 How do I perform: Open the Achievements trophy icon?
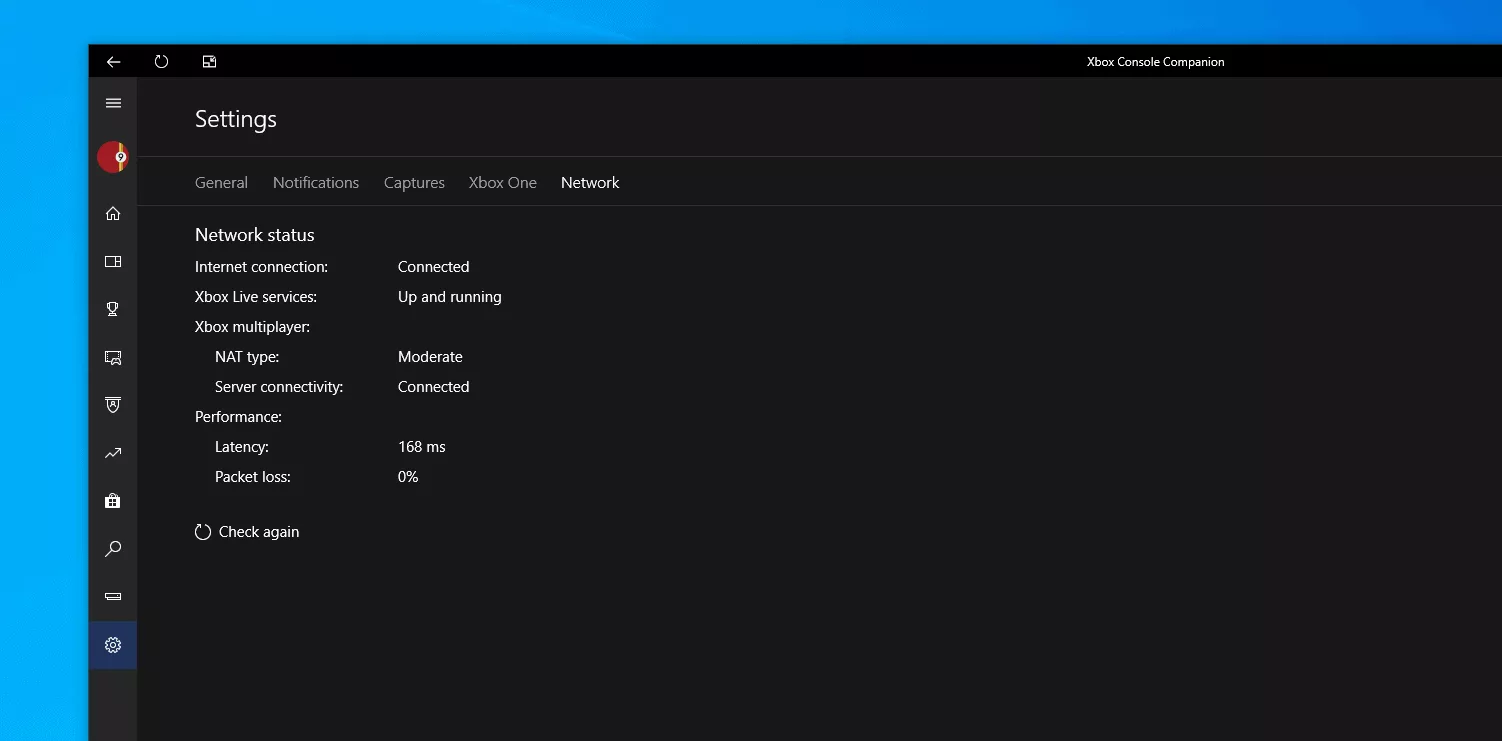[x=113, y=309]
